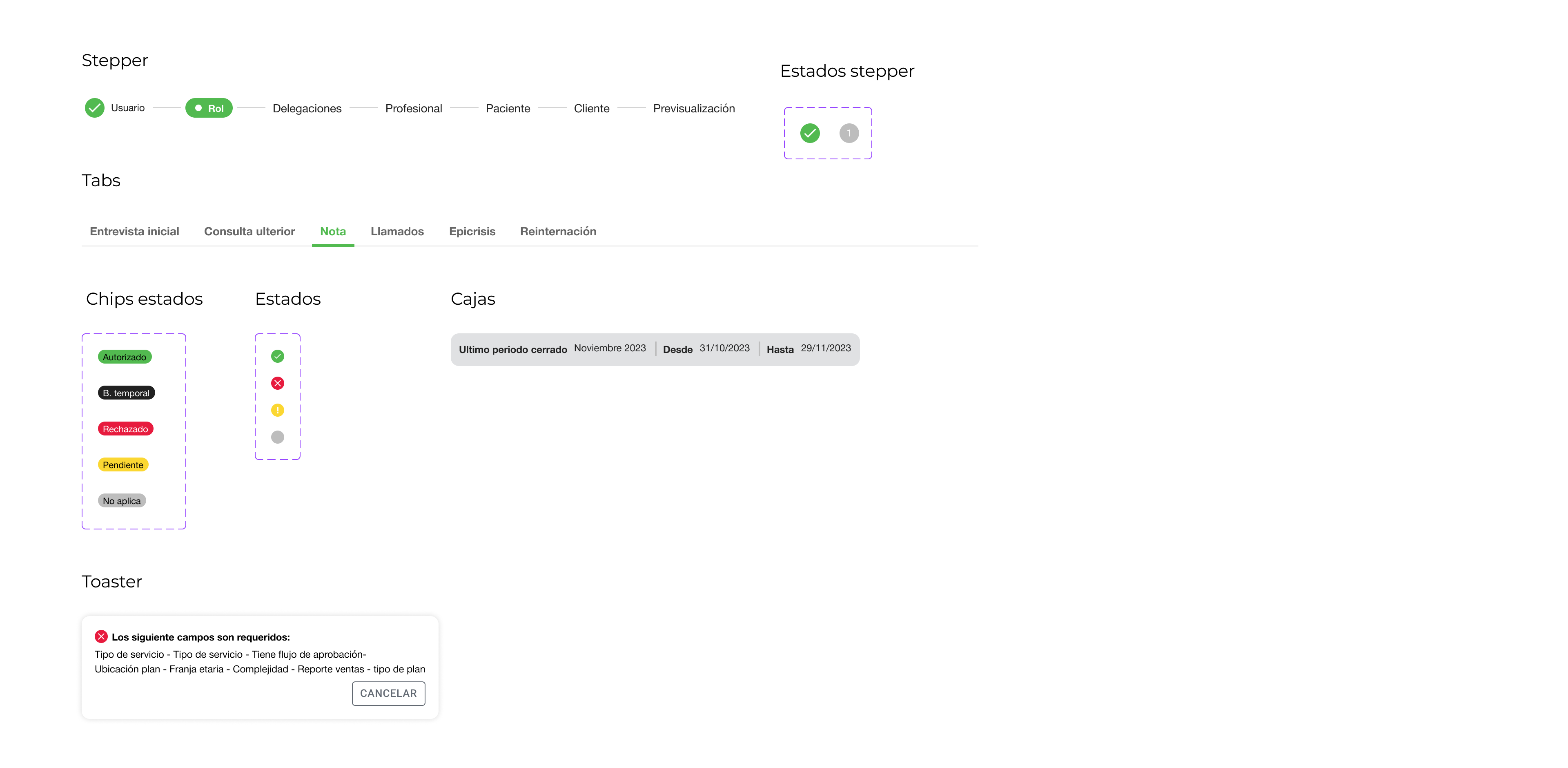The height and width of the screenshot is (768, 1568).
Task: Click the green Autorizado chip
Action: [x=125, y=357]
